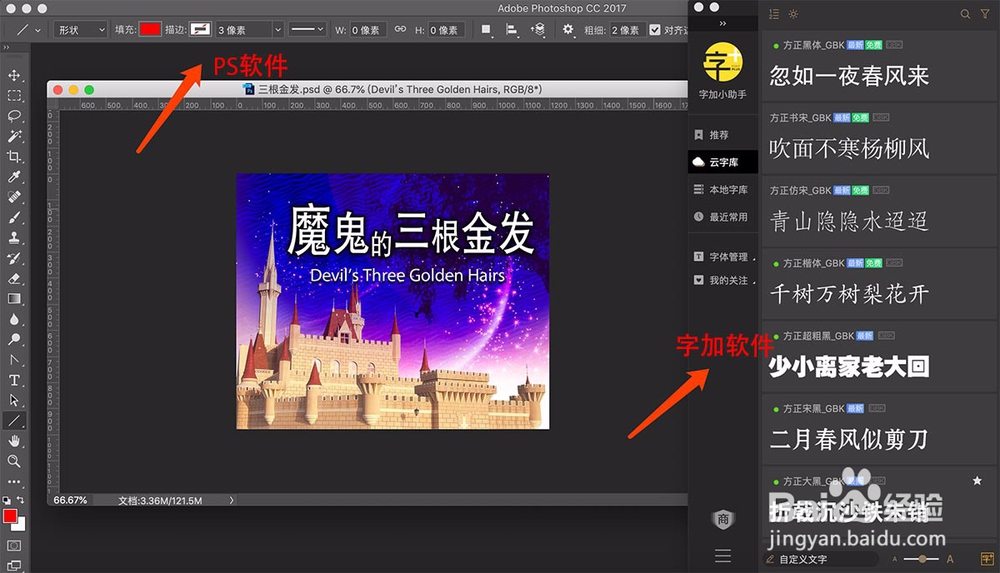Select font 方正黑体_GBK preview
Image resolution: width=1000 pixels, height=573 pixels.
point(849,76)
